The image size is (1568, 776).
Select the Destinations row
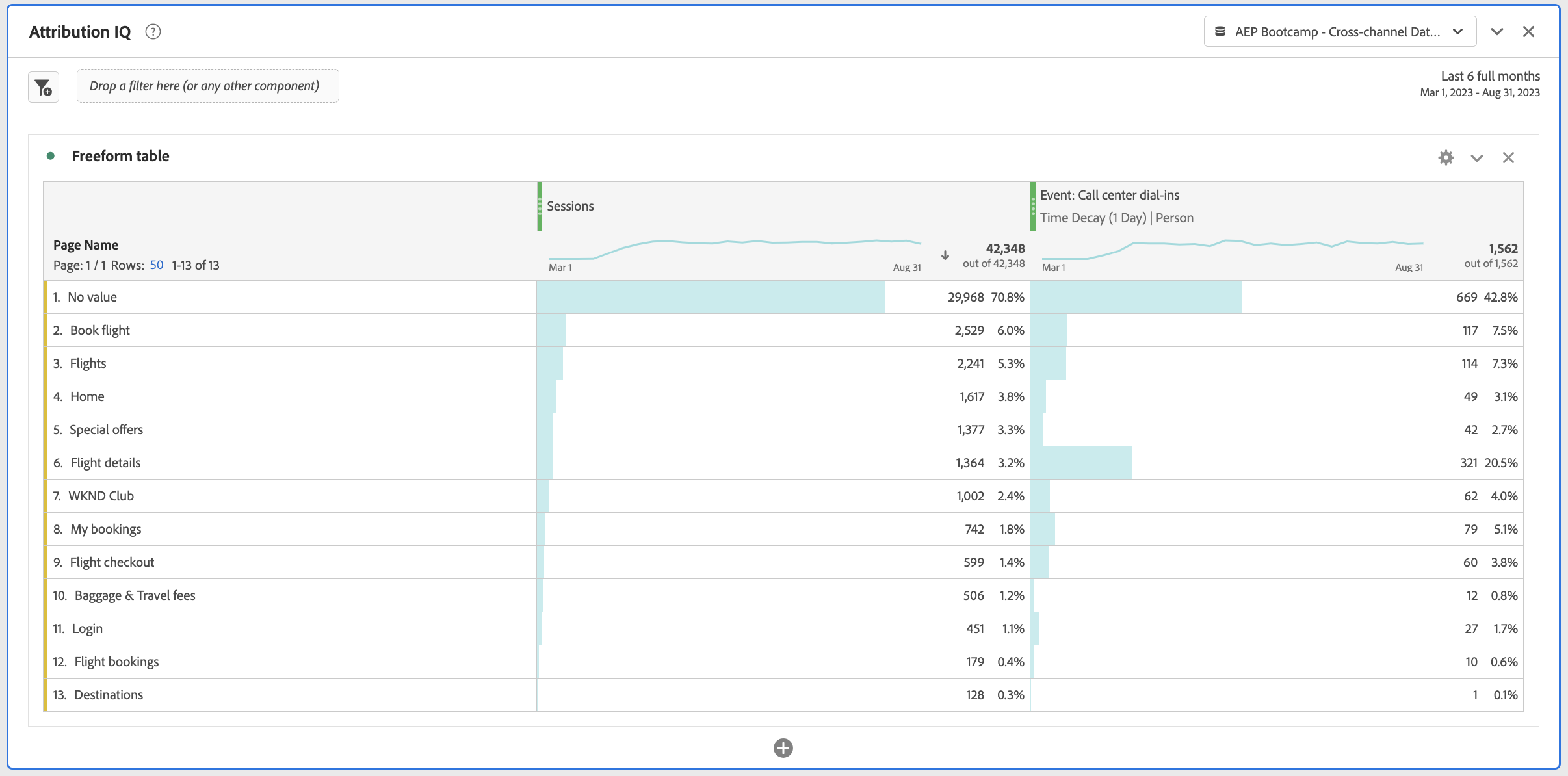click(x=783, y=695)
